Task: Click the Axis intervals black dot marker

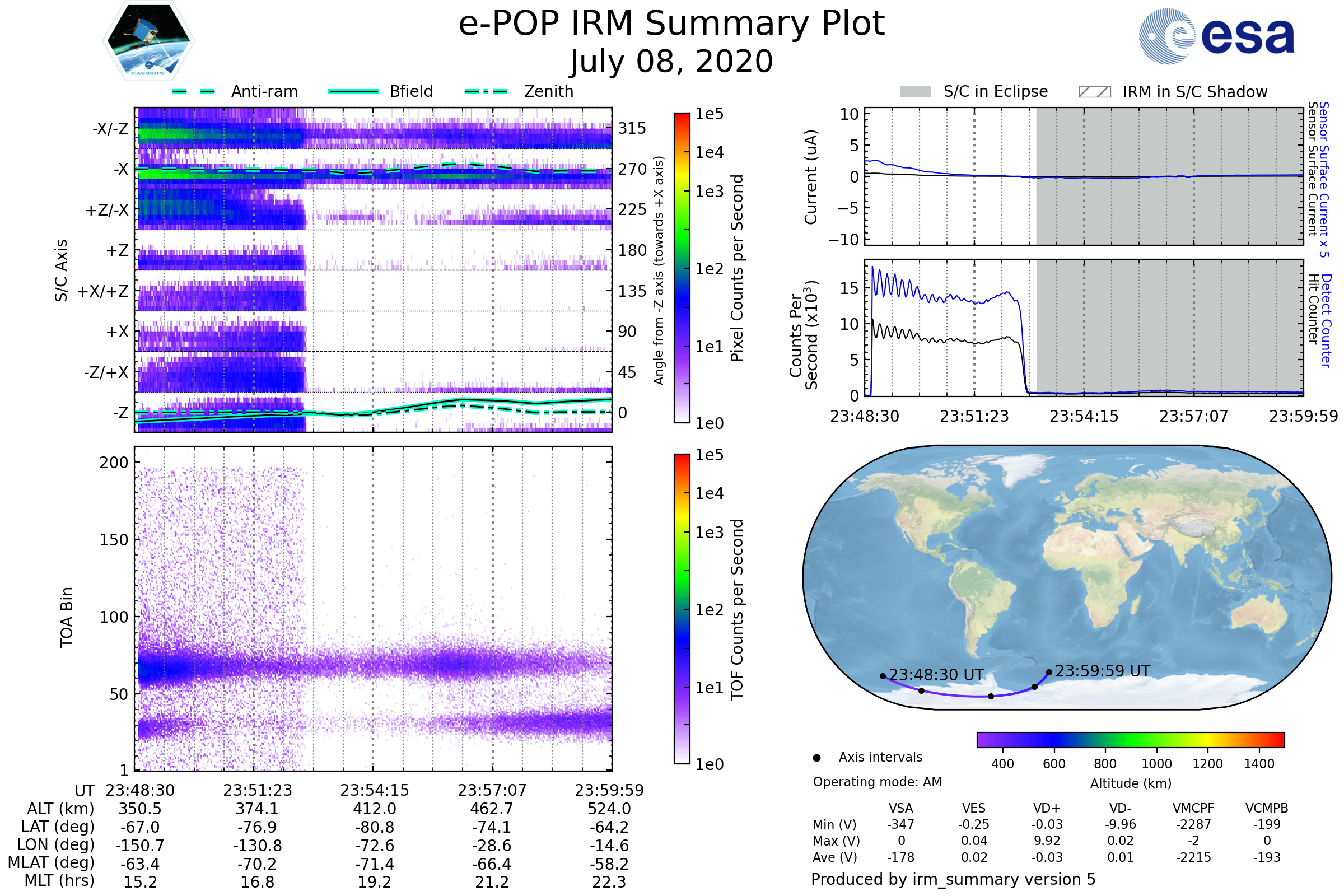Action: pyautogui.click(x=816, y=758)
